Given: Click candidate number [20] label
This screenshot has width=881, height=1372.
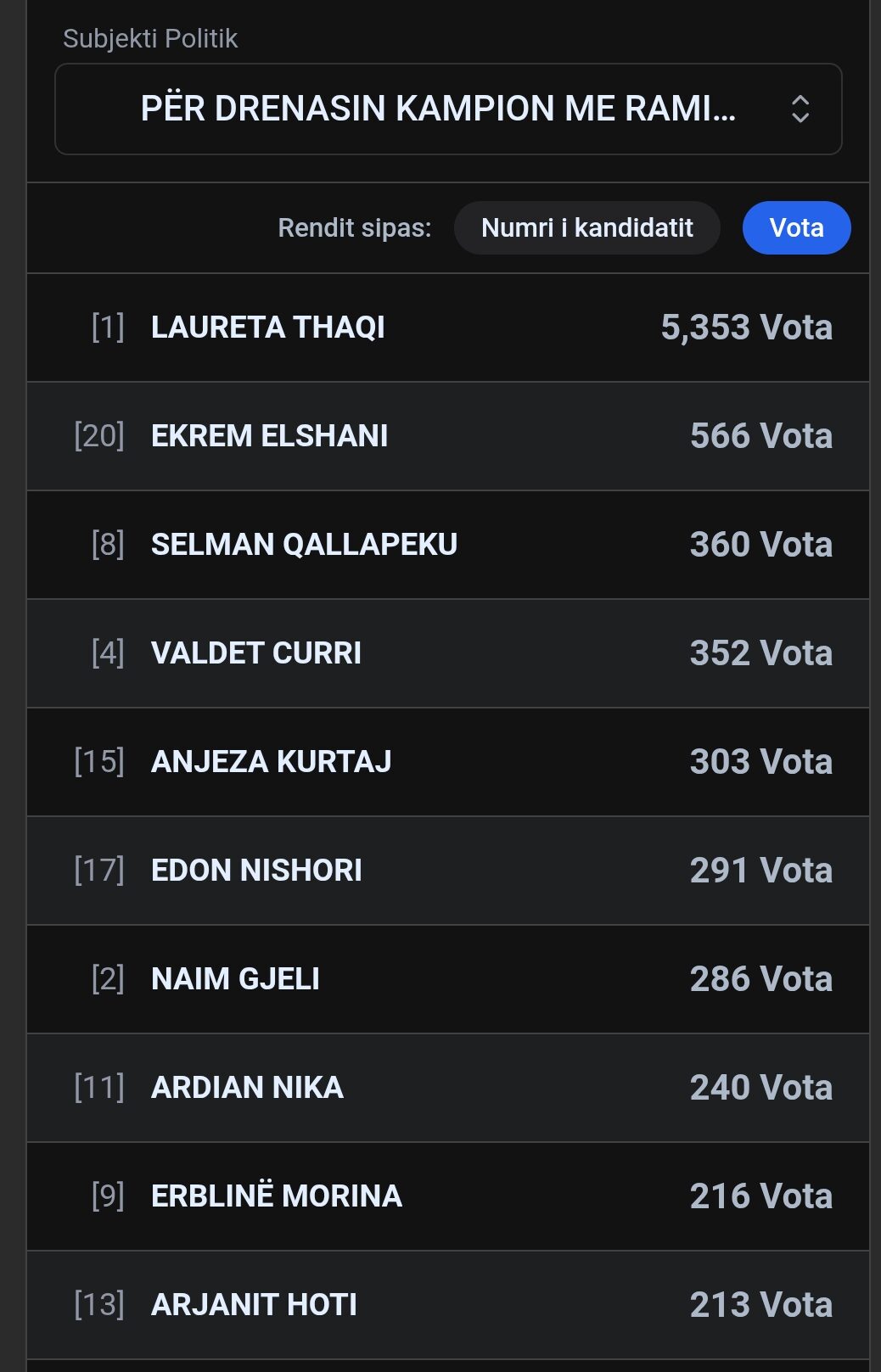Looking at the screenshot, I should click(x=99, y=436).
